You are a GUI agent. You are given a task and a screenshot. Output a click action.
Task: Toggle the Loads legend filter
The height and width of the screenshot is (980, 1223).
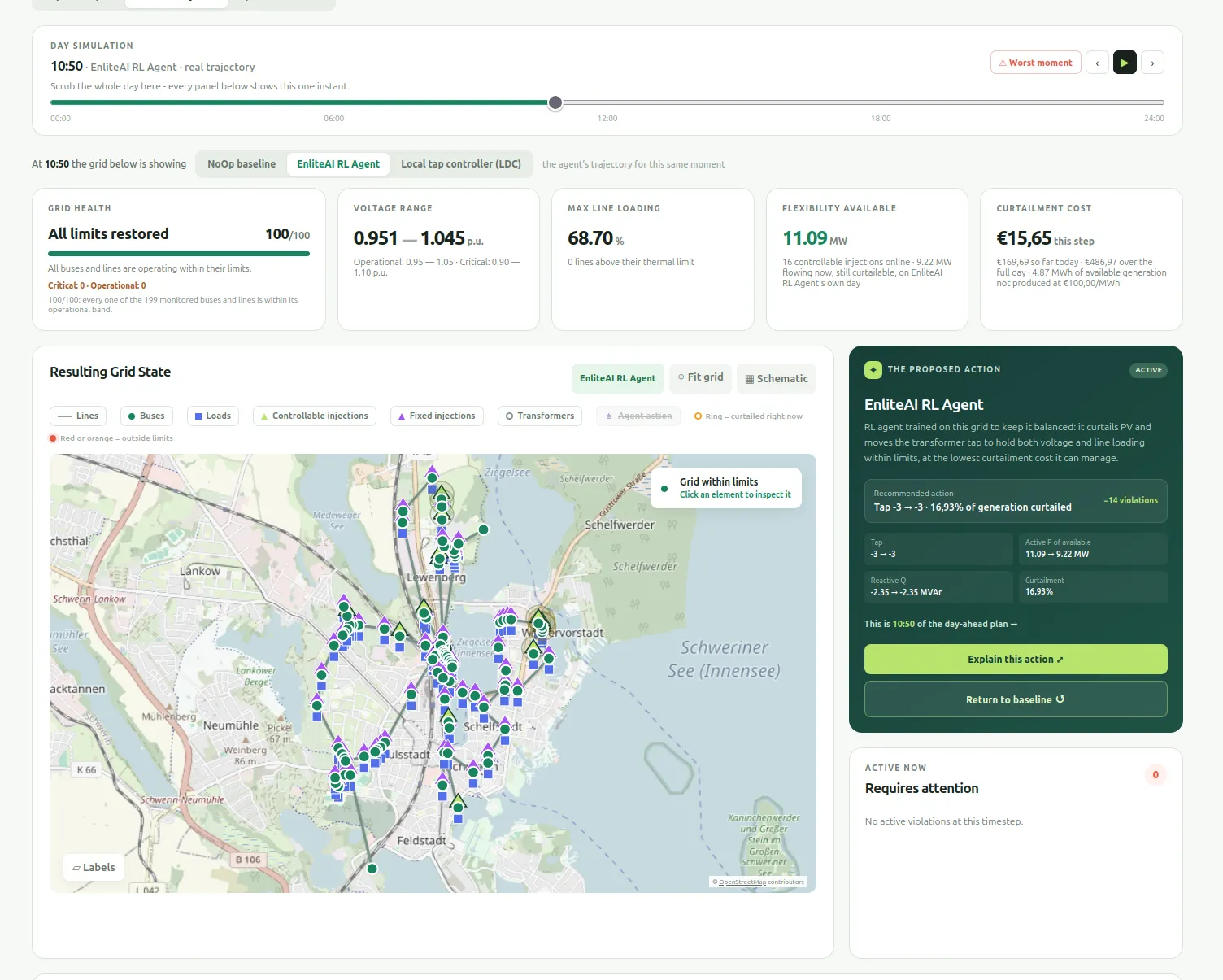pyautogui.click(x=213, y=416)
